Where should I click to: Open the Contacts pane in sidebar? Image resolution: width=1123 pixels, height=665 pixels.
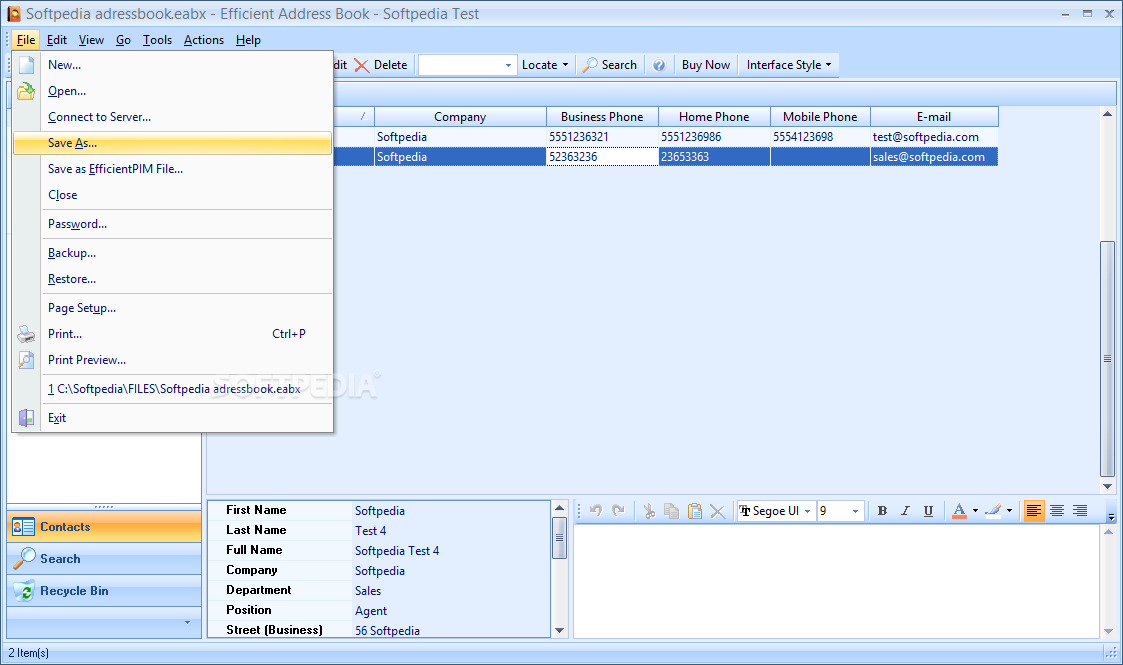104,527
